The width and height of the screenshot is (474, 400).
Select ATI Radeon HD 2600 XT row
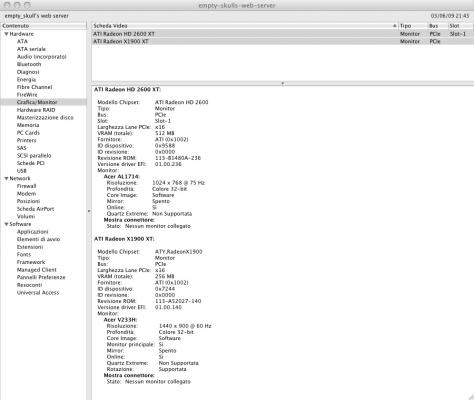click(x=283, y=34)
